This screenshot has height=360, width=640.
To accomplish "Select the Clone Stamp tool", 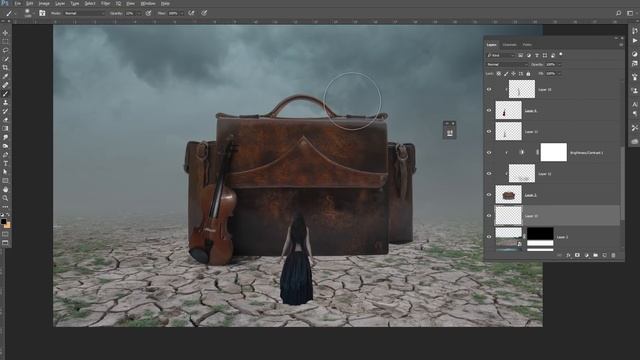I will coord(5,102).
